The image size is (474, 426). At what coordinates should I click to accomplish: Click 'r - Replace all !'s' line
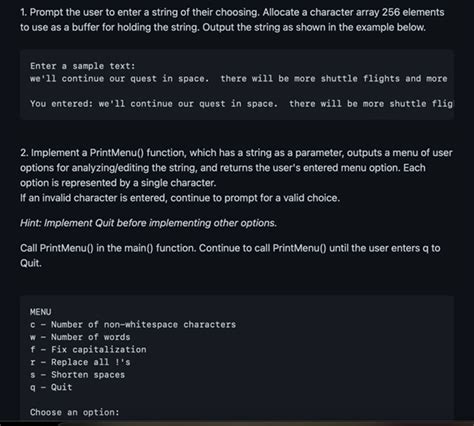80,362
